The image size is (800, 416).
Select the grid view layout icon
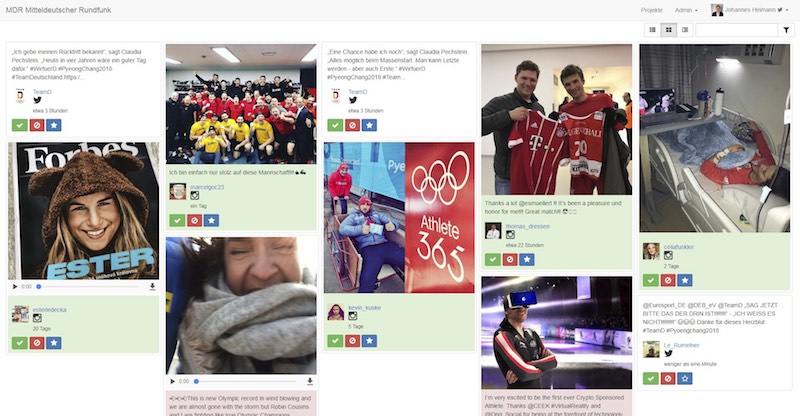pos(668,30)
